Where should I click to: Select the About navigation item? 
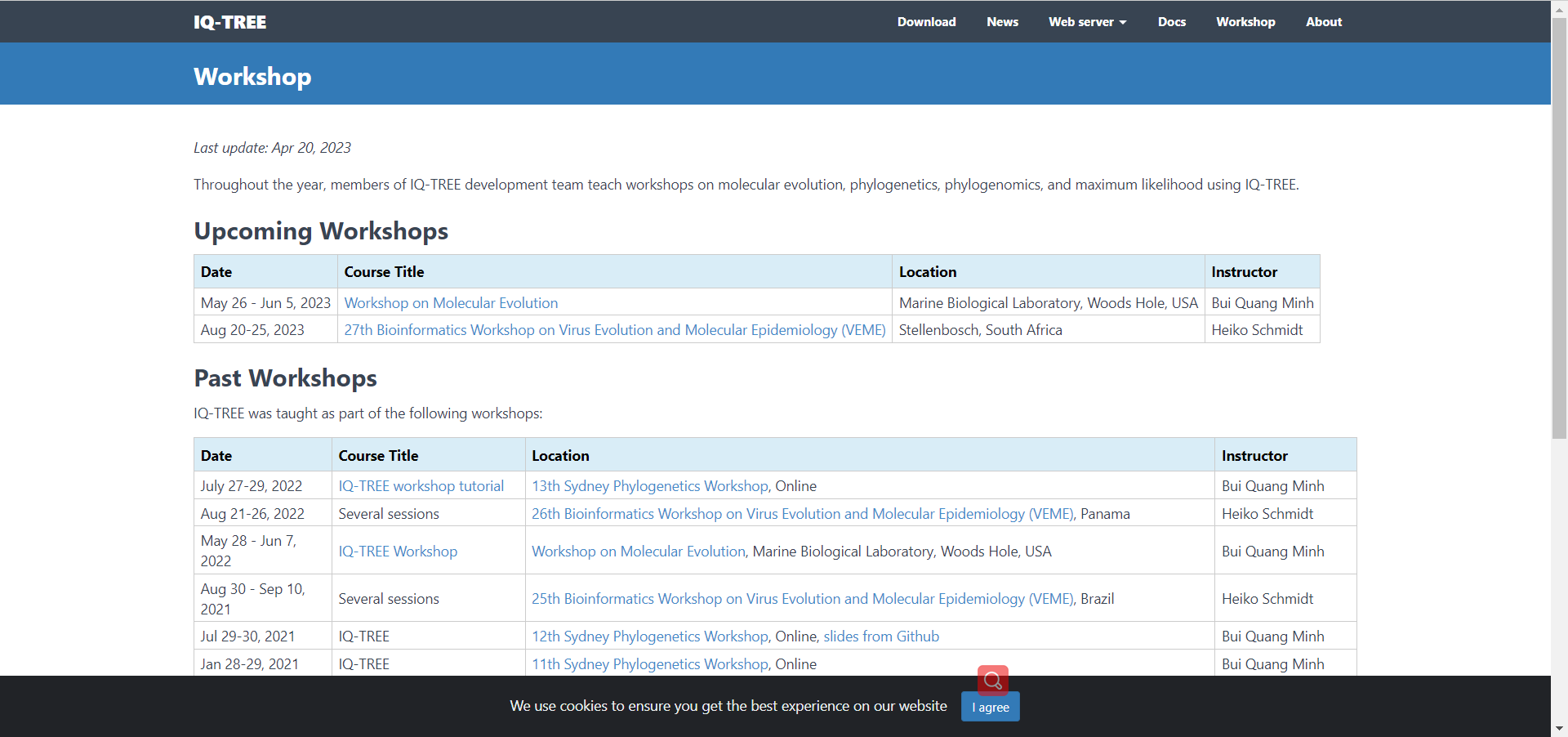(1323, 22)
